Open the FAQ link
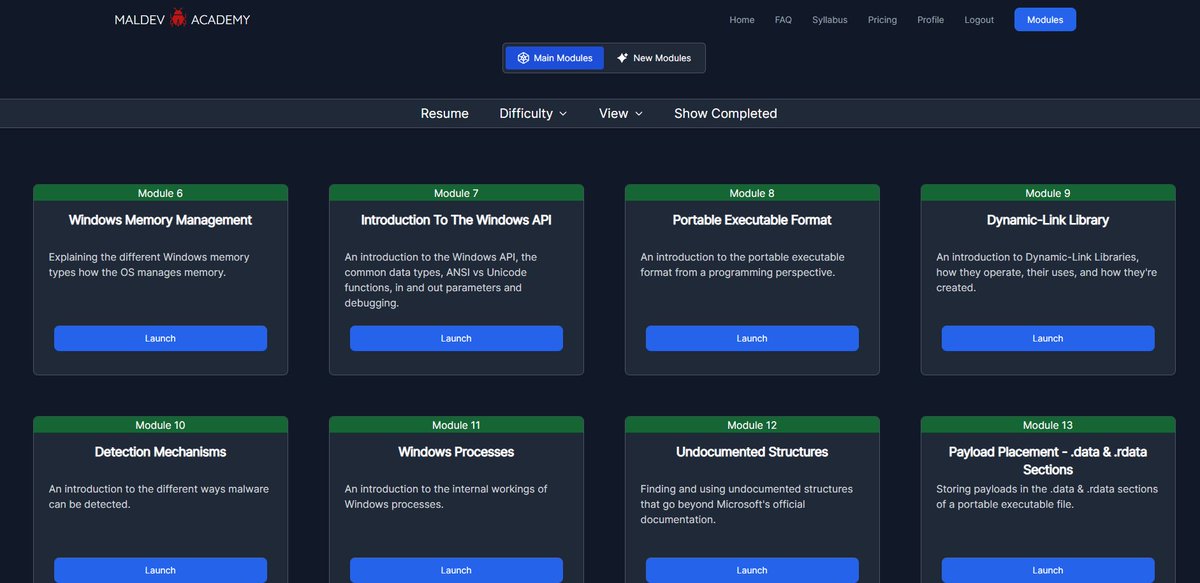Image resolution: width=1200 pixels, height=583 pixels. [x=783, y=19]
